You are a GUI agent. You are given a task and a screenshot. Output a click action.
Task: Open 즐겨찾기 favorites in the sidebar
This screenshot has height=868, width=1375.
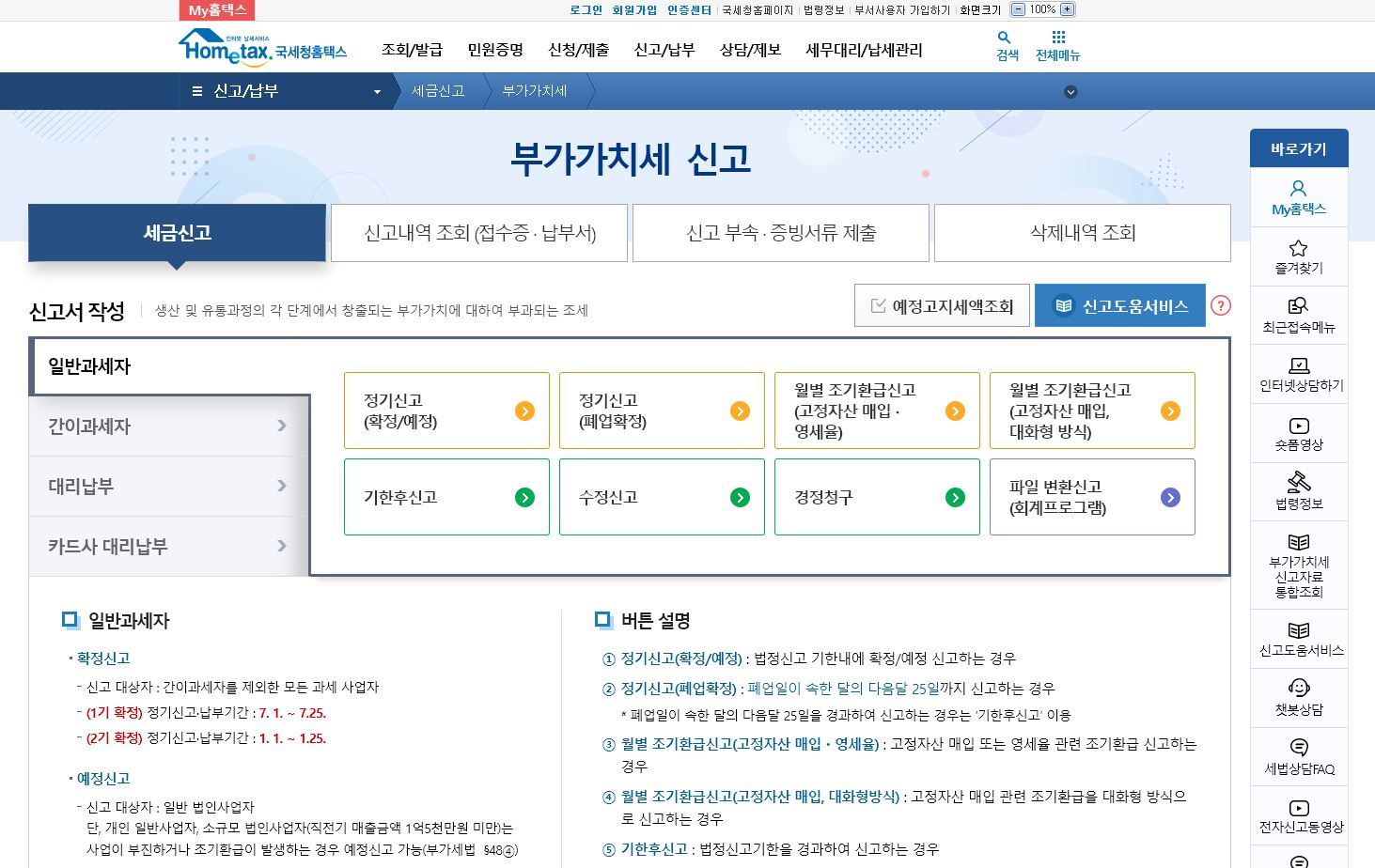(1298, 256)
